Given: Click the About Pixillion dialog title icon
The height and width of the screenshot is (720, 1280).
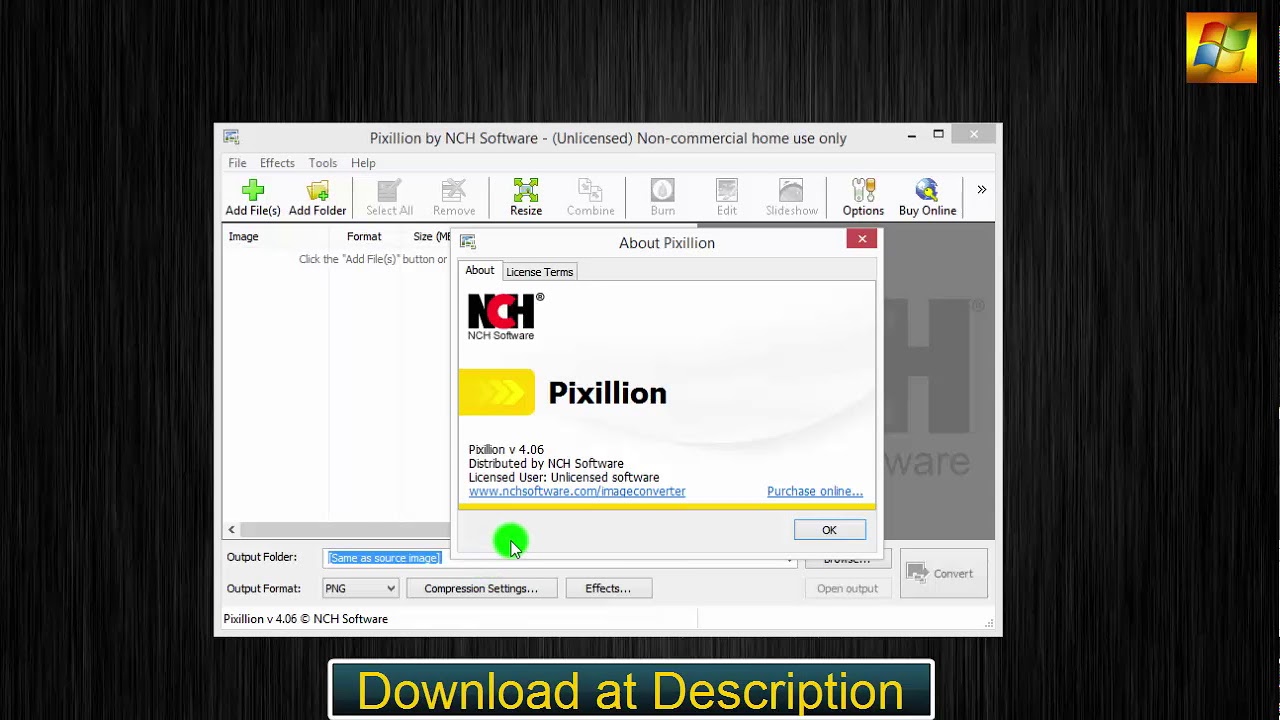Looking at the screenshot, I should pos(467,242).
